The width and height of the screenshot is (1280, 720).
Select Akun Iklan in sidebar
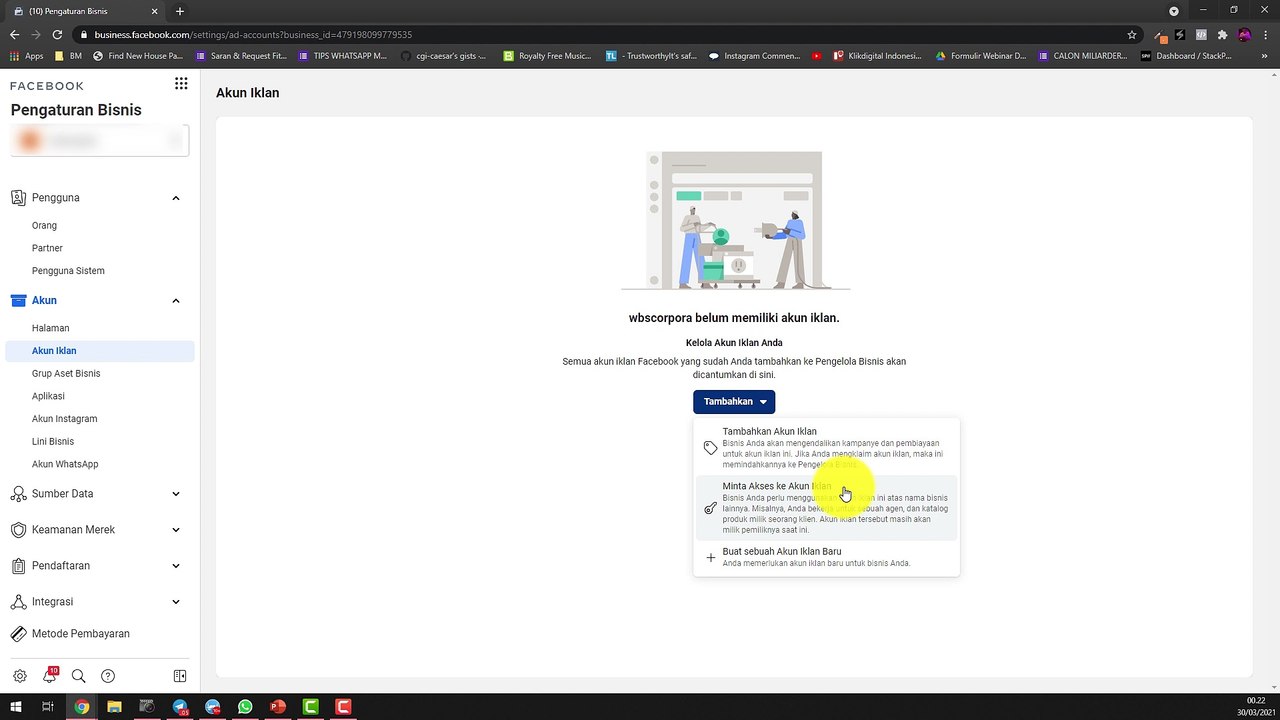100,351
